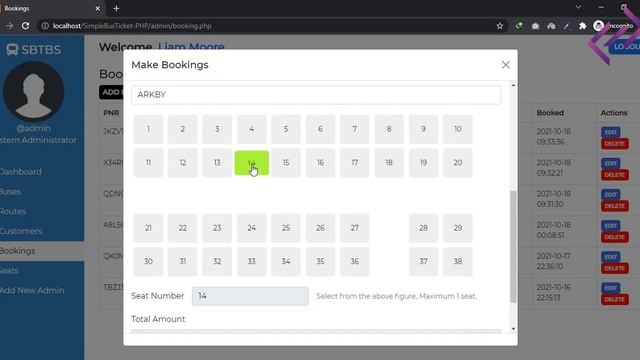Open browser extensions puzzle icon

click(582, 26)
